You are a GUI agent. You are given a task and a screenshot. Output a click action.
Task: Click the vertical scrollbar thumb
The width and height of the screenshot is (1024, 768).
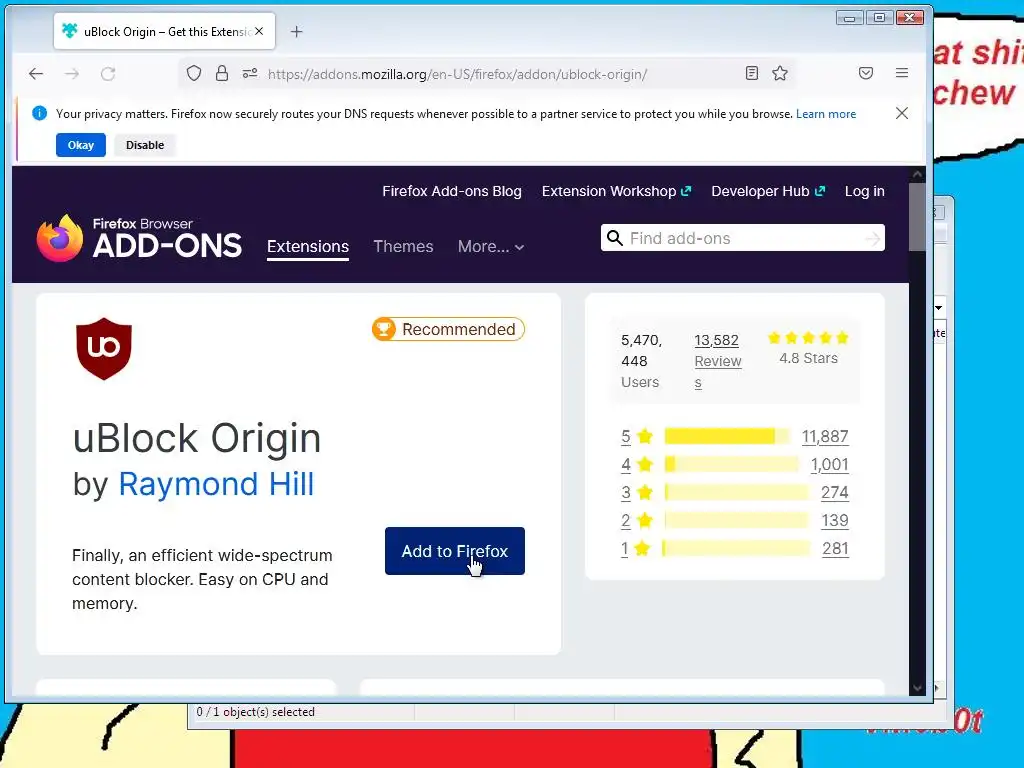[917, 217]
